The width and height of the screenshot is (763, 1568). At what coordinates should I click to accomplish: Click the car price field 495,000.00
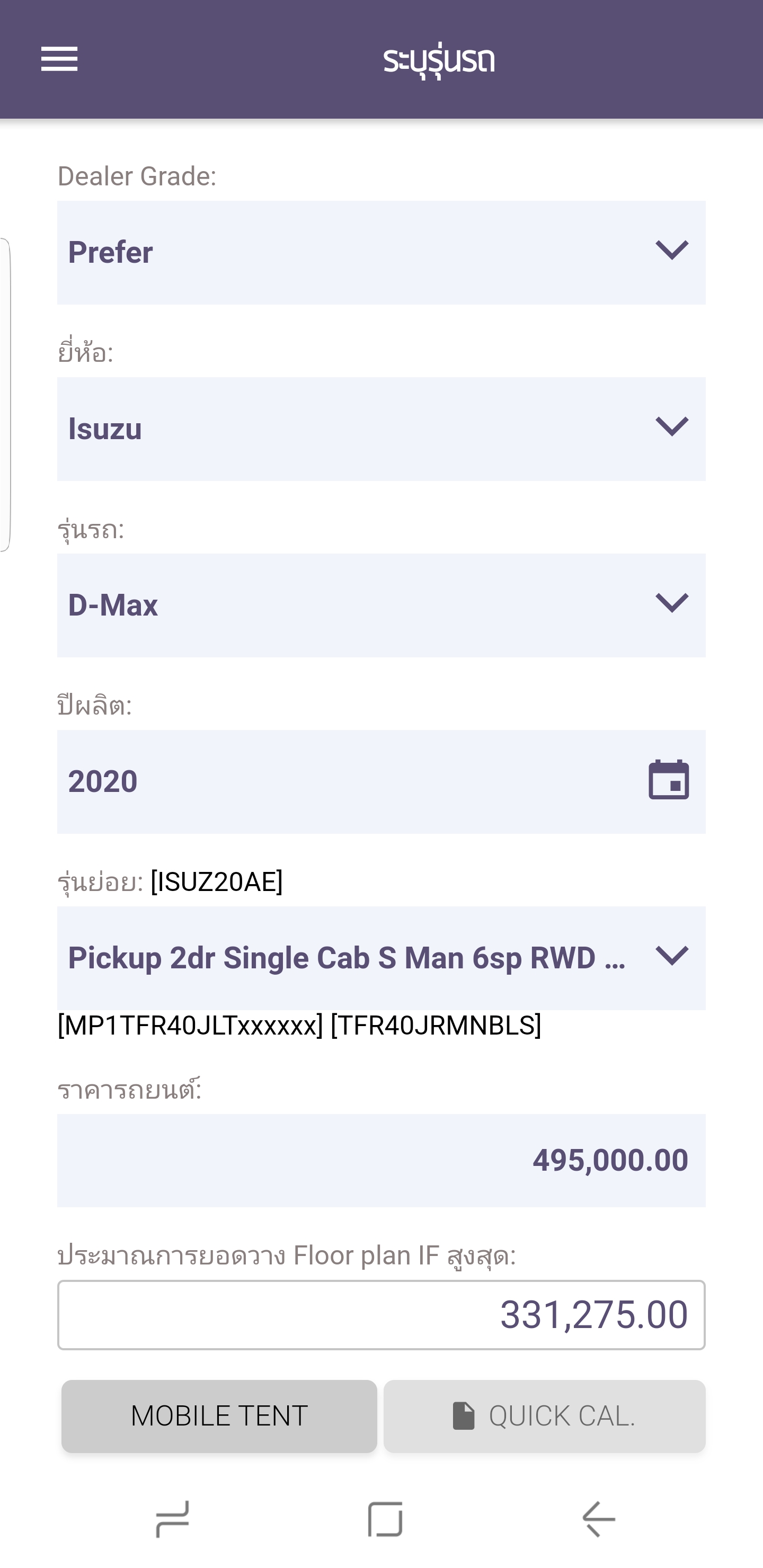click(381, 1160)
